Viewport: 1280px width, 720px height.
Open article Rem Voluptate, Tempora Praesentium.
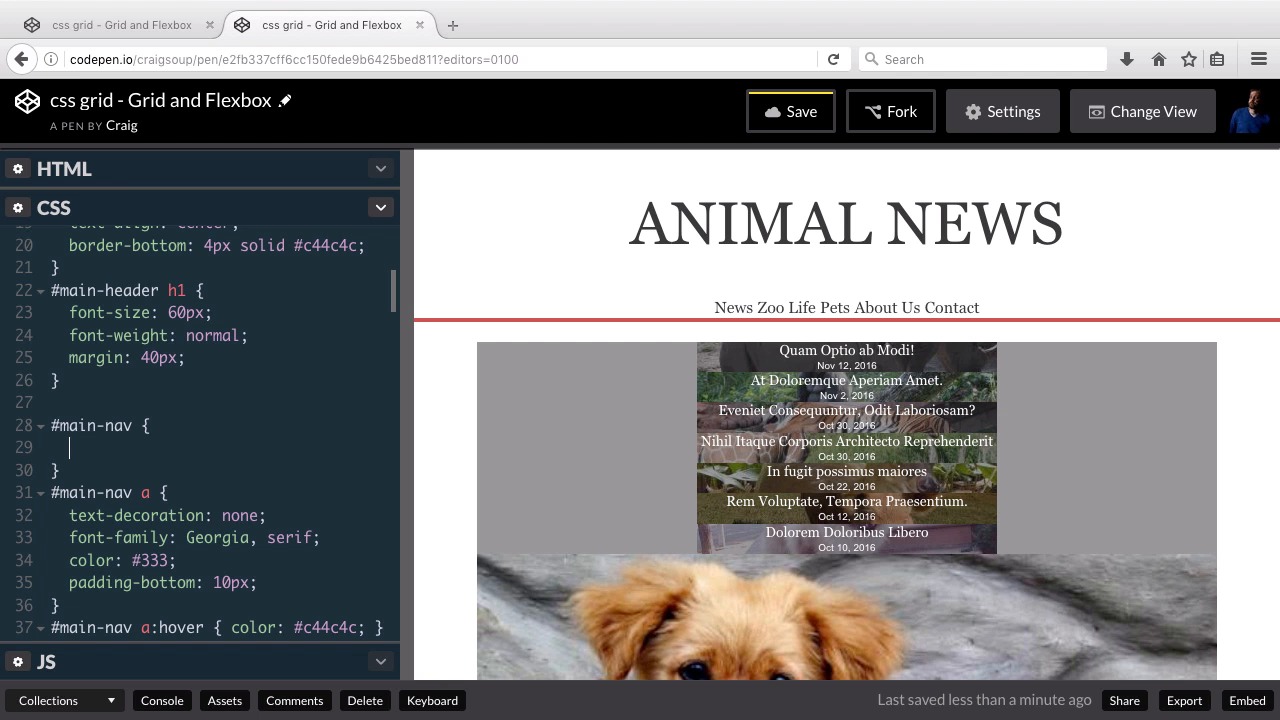847,502
